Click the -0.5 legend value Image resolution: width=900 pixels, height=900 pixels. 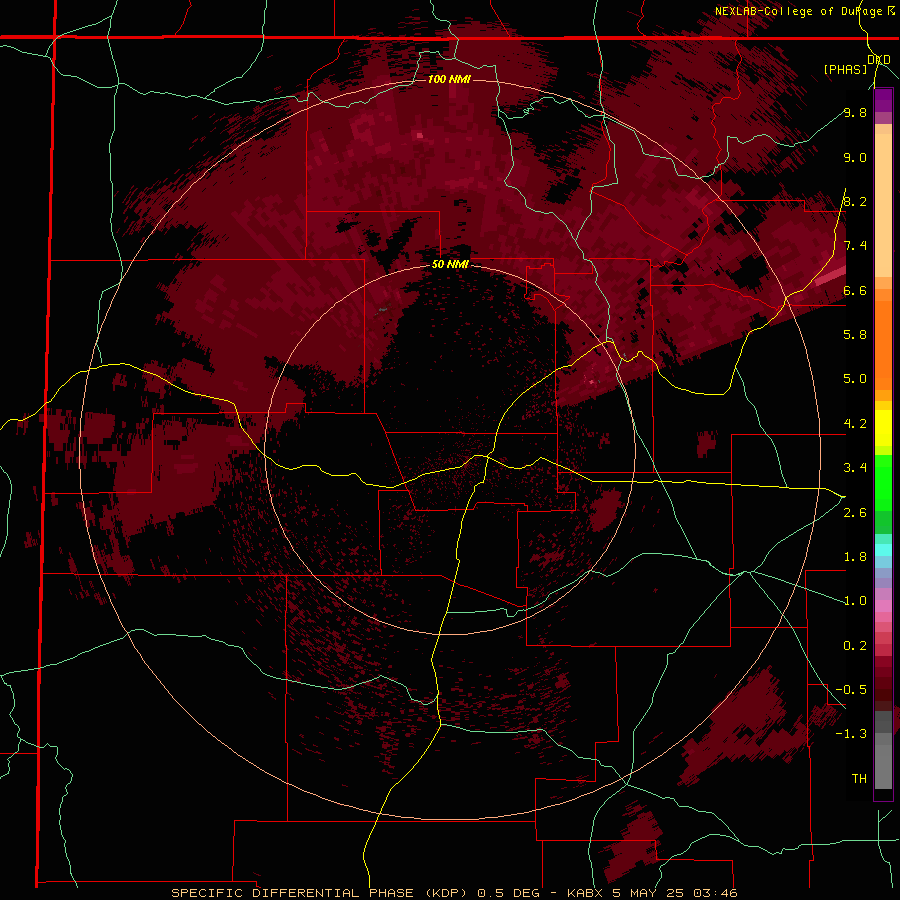click(851, 690)
